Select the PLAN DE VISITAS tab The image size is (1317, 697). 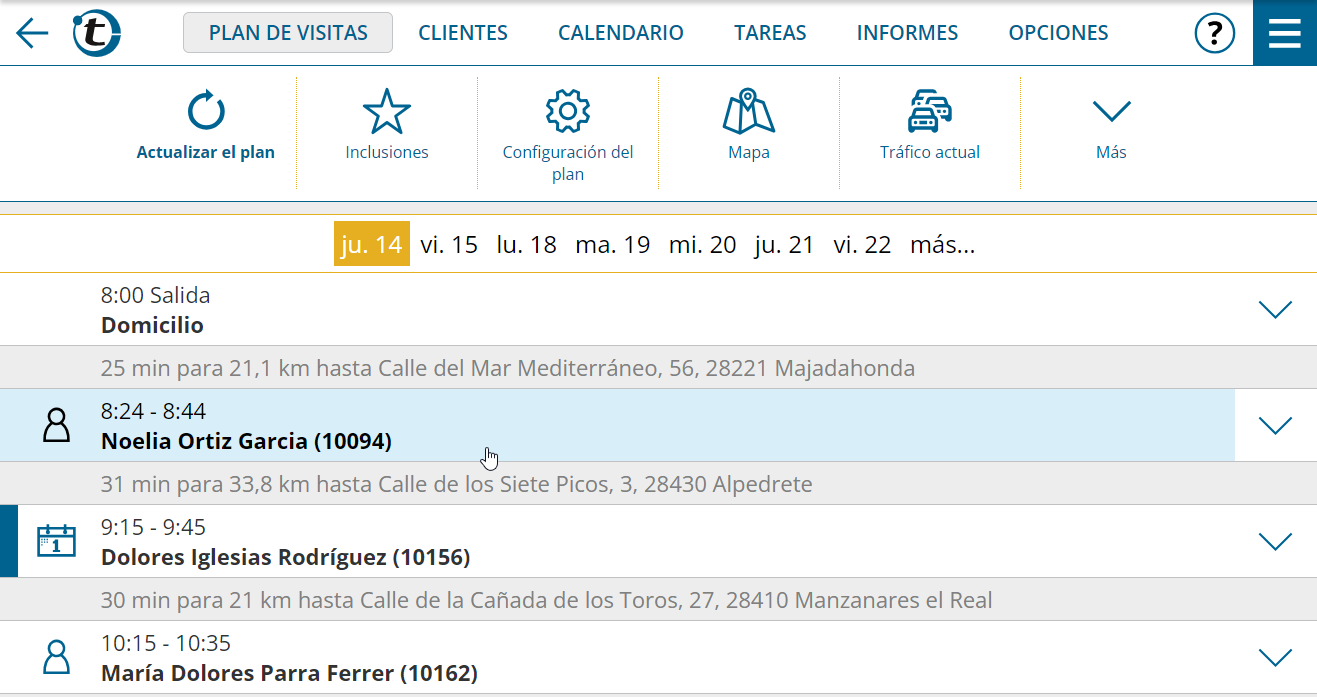[288, 33]
